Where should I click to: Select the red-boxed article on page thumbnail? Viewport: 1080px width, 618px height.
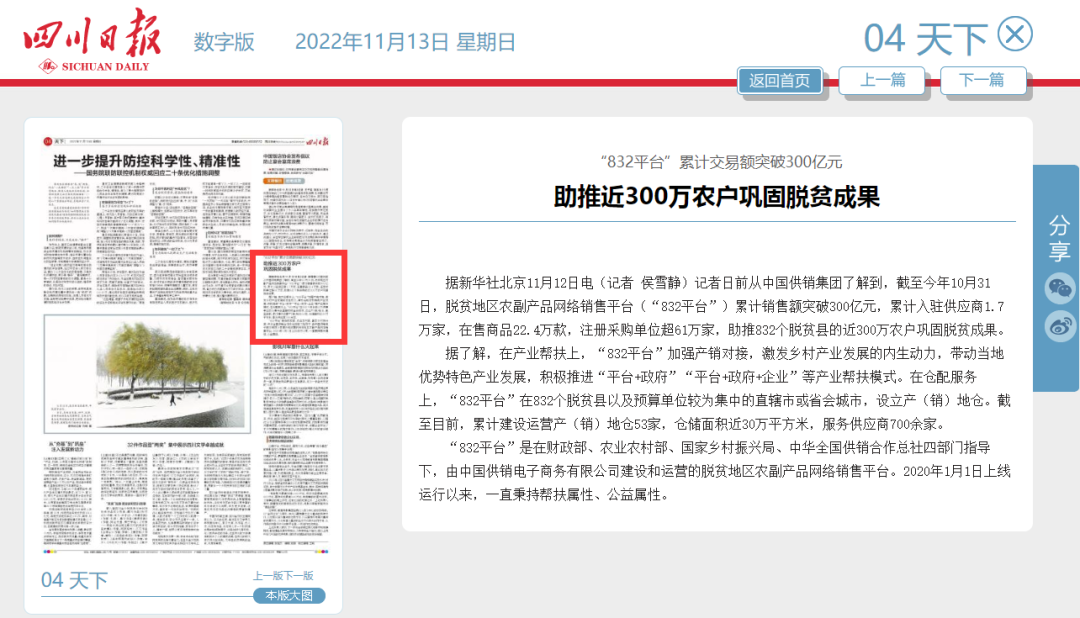point(298,297)
